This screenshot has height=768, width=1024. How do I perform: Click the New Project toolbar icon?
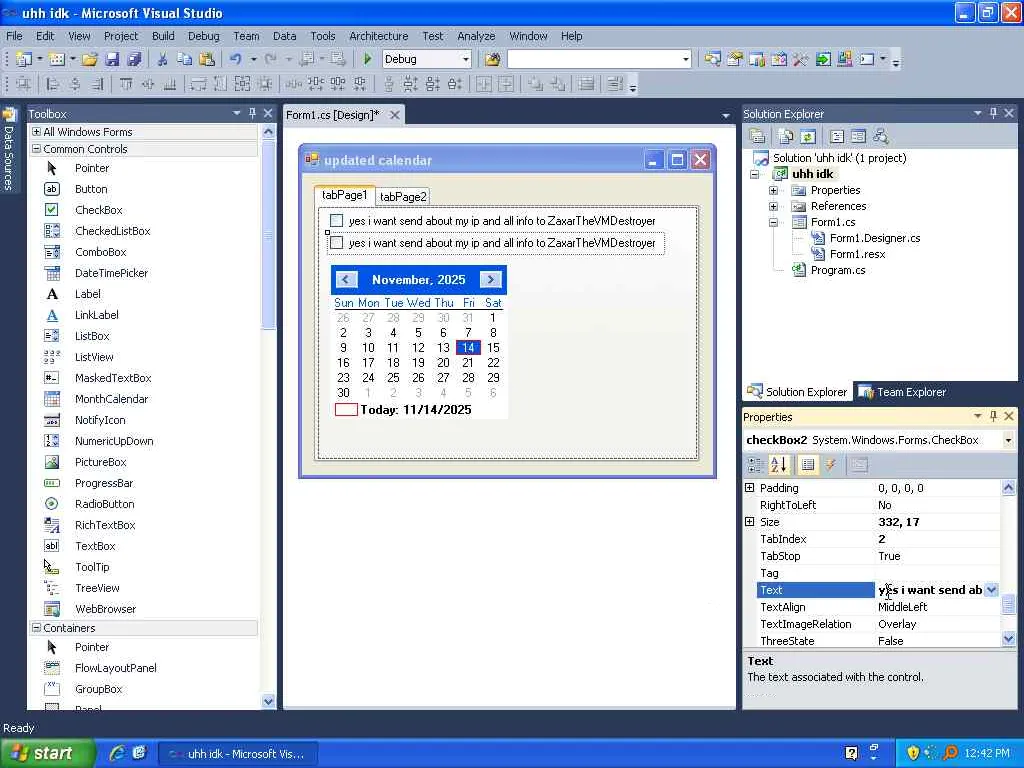pyautogui.click(x=24, y=59)
